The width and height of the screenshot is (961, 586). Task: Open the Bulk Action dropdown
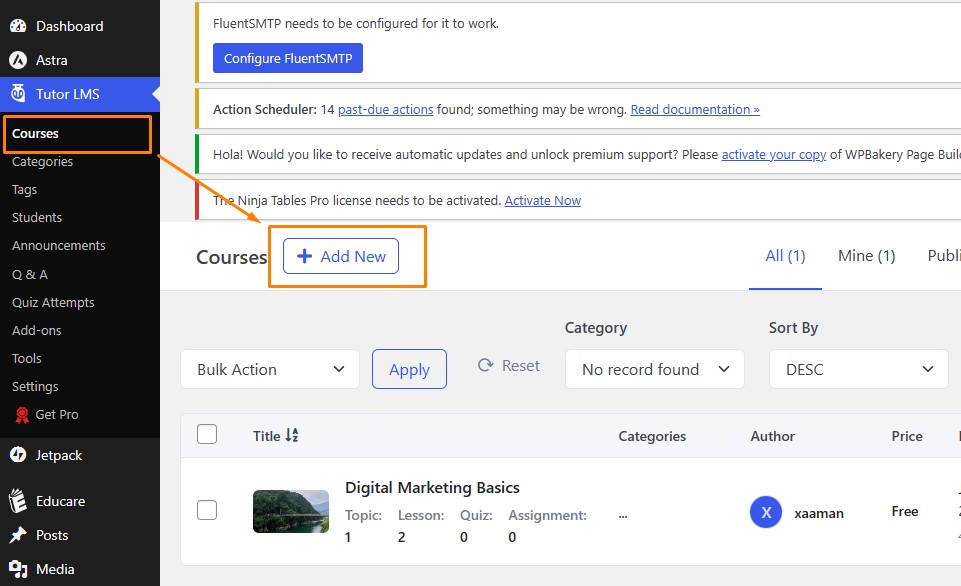click(270, 369)
